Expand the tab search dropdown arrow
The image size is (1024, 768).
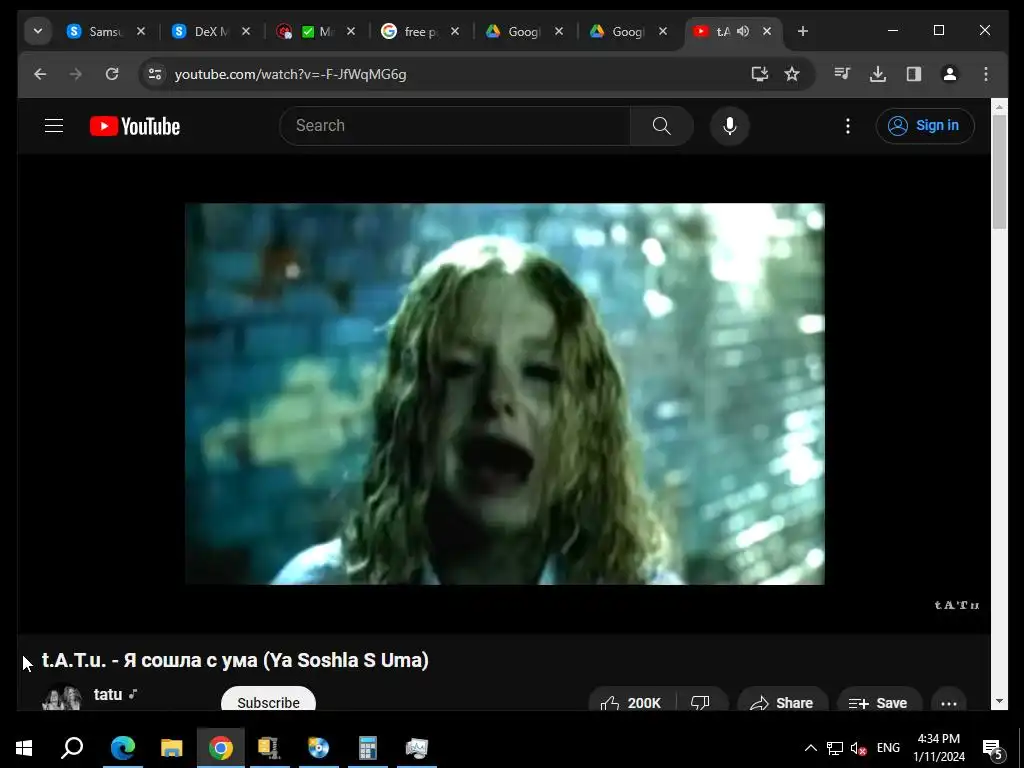pyautogui.click(x=38, y=31)
